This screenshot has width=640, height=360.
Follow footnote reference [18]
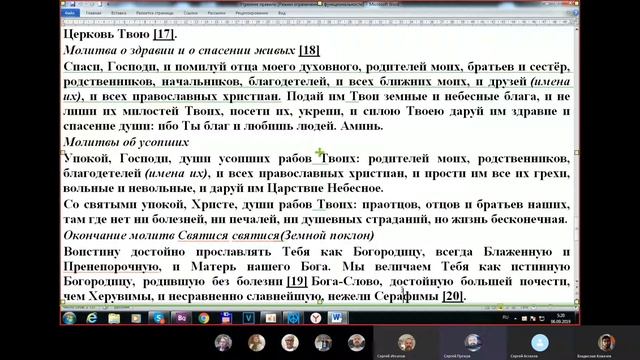309,50
